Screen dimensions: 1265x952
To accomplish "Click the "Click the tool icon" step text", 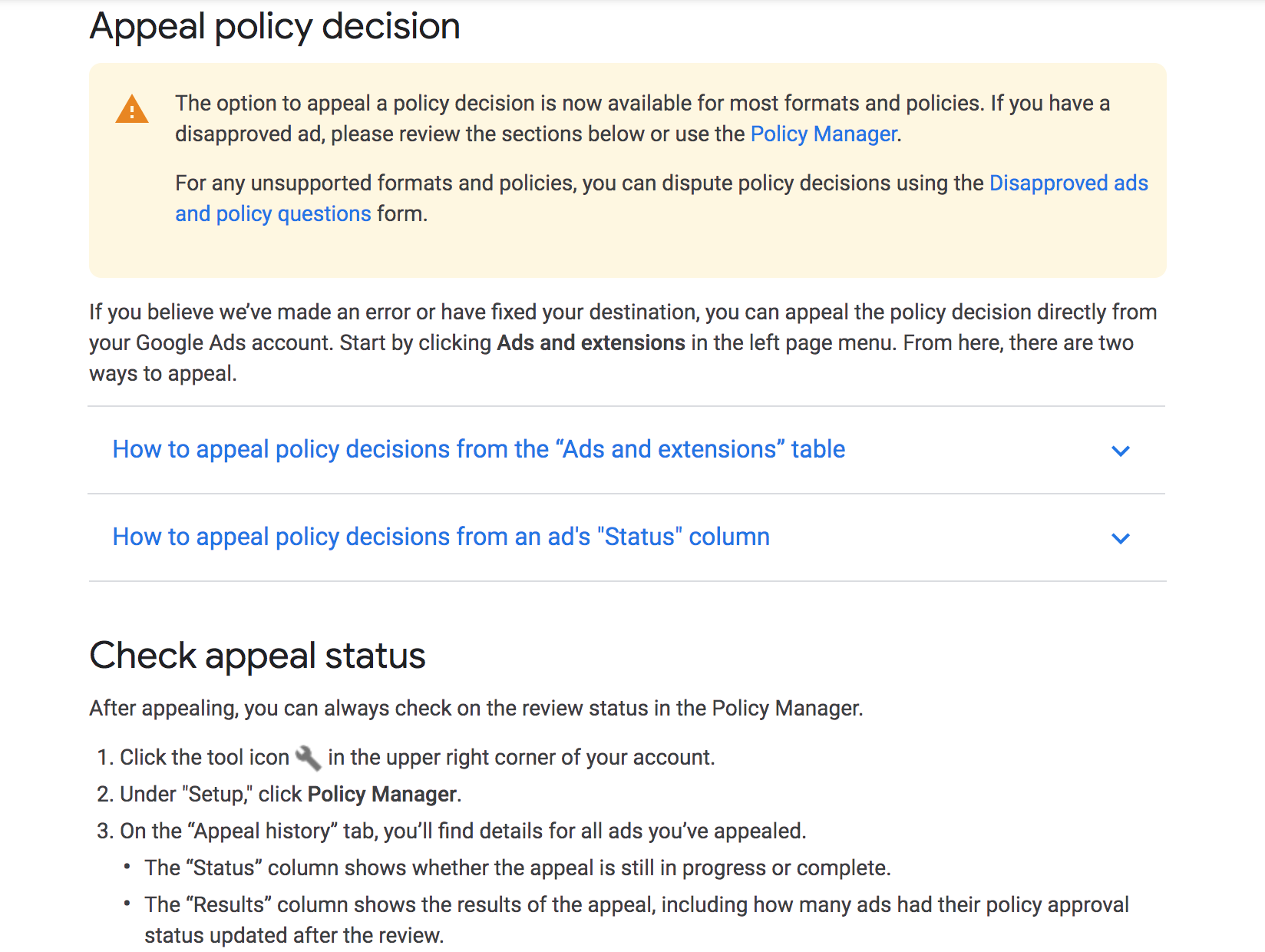I will [x=204, y=758].
